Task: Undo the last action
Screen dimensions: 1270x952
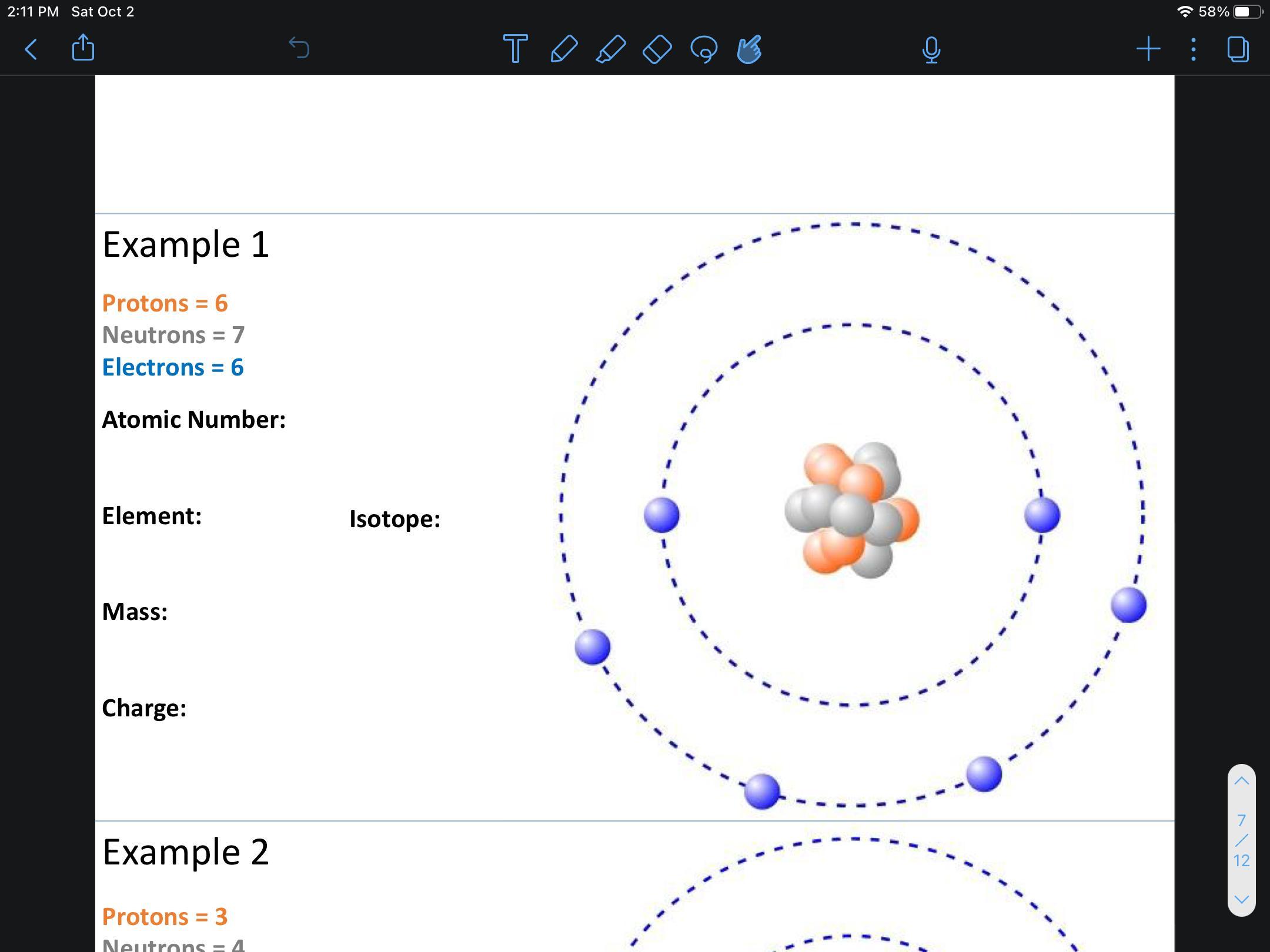Action: (299, 48)
